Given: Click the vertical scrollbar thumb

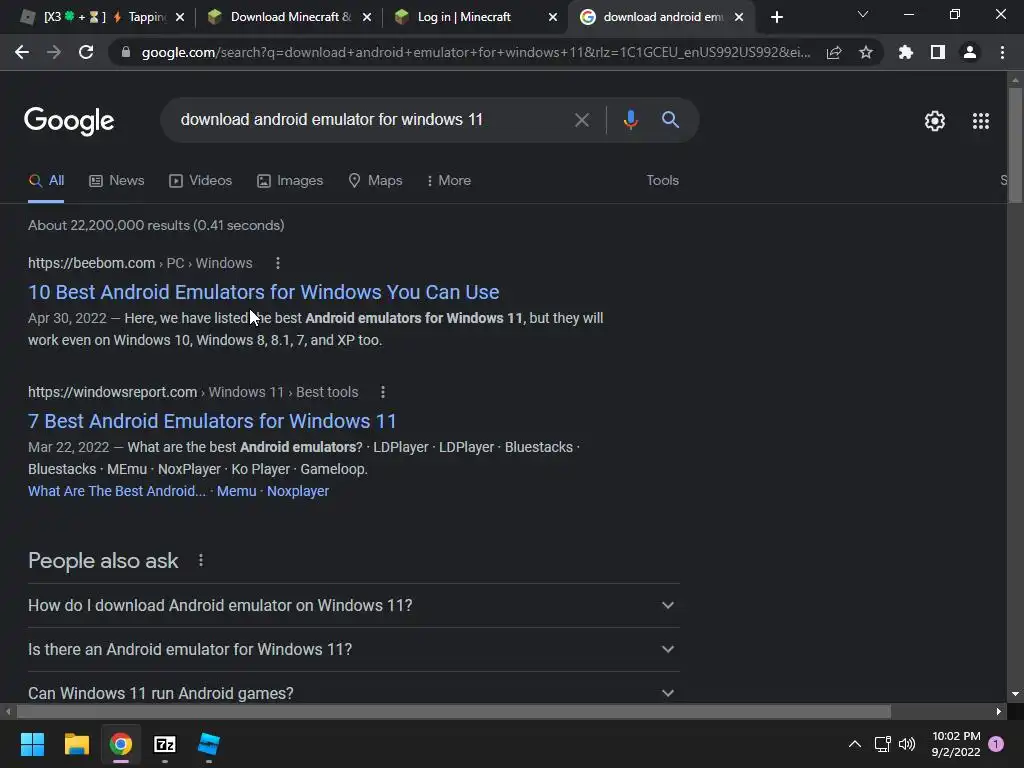Looking at the screenshot, I should point(1015,145).
